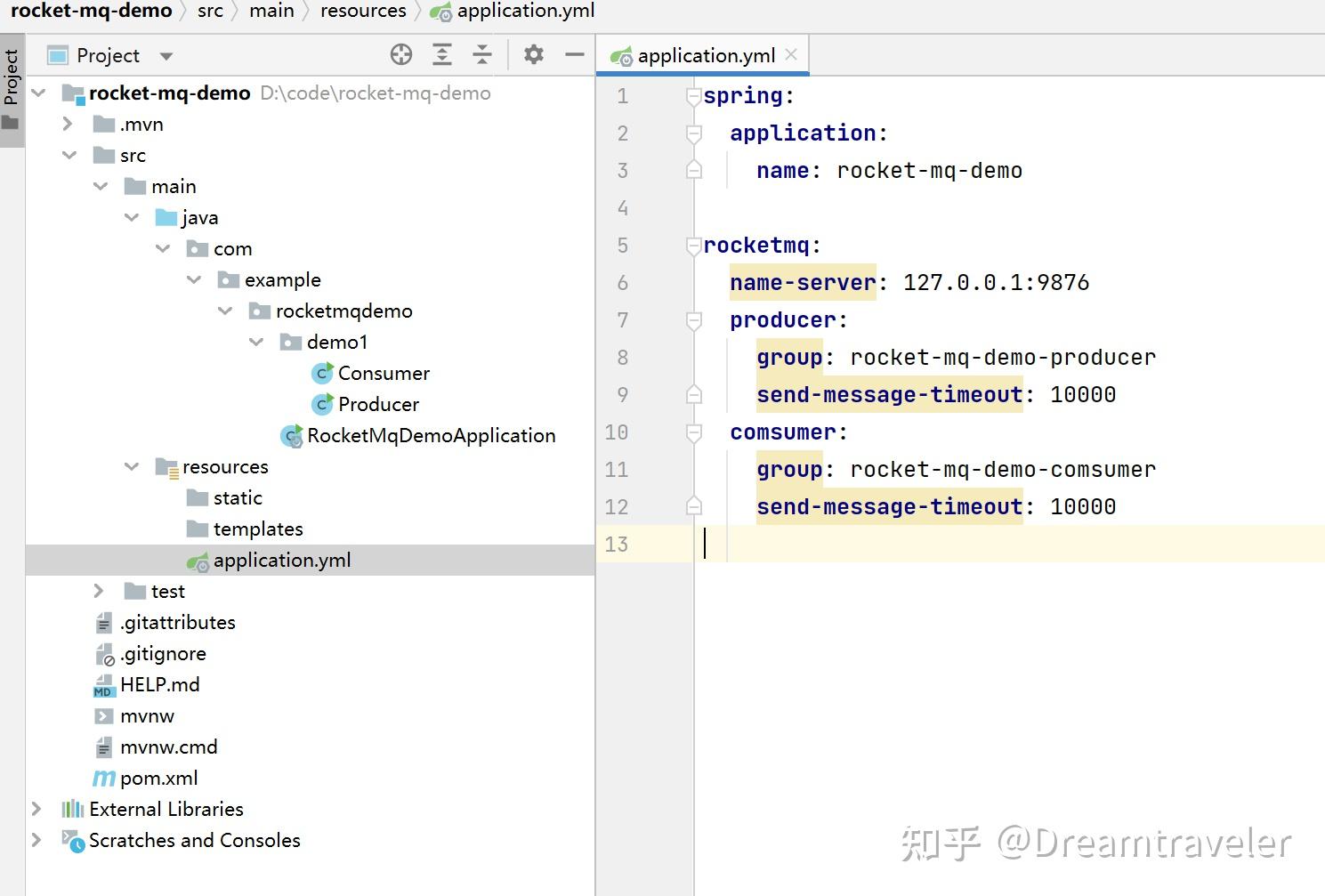
Task: Open the Project view mode dropdown
Action: 166,55
